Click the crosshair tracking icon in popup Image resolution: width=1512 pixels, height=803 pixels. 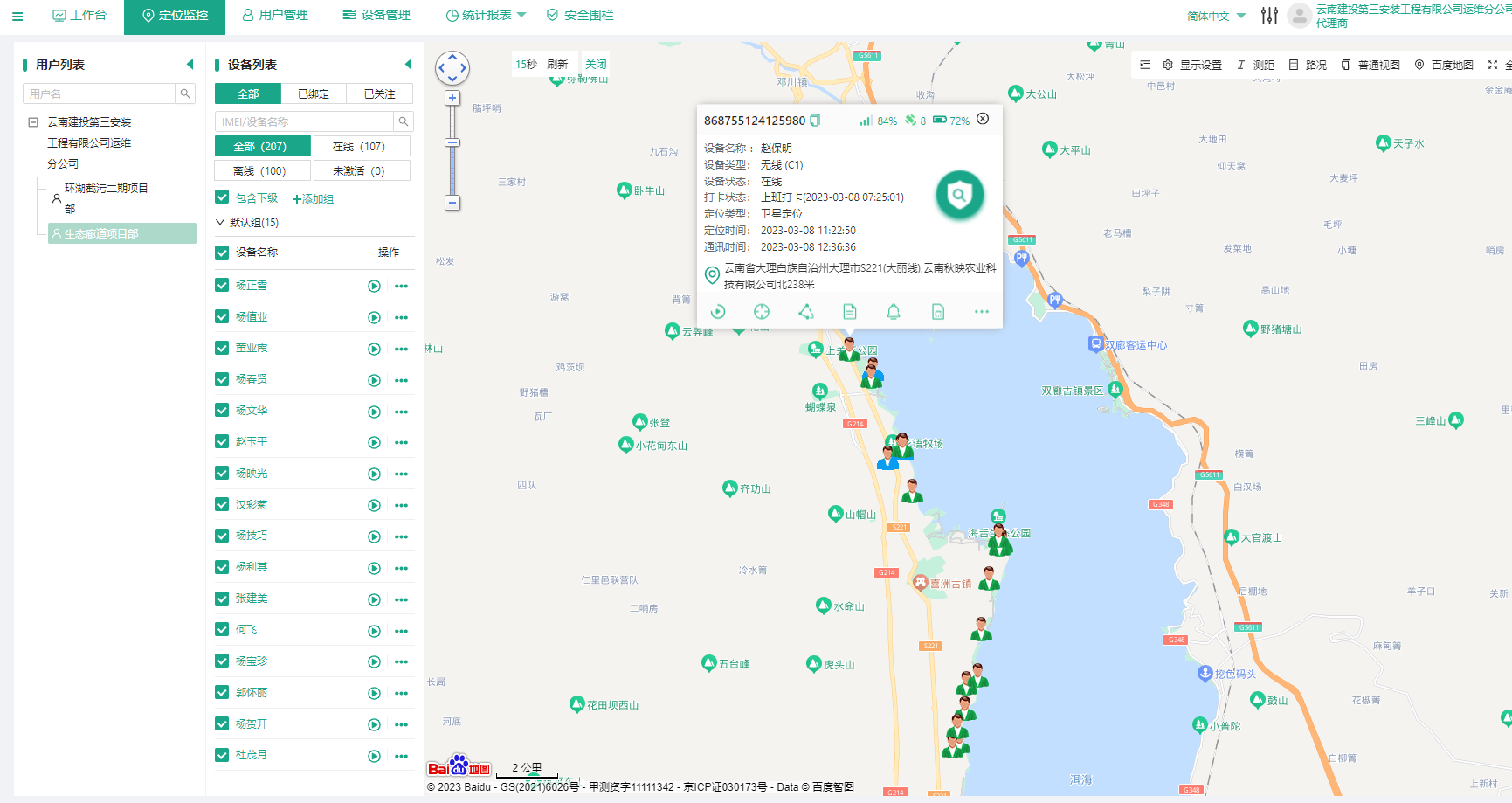[762, 312]
